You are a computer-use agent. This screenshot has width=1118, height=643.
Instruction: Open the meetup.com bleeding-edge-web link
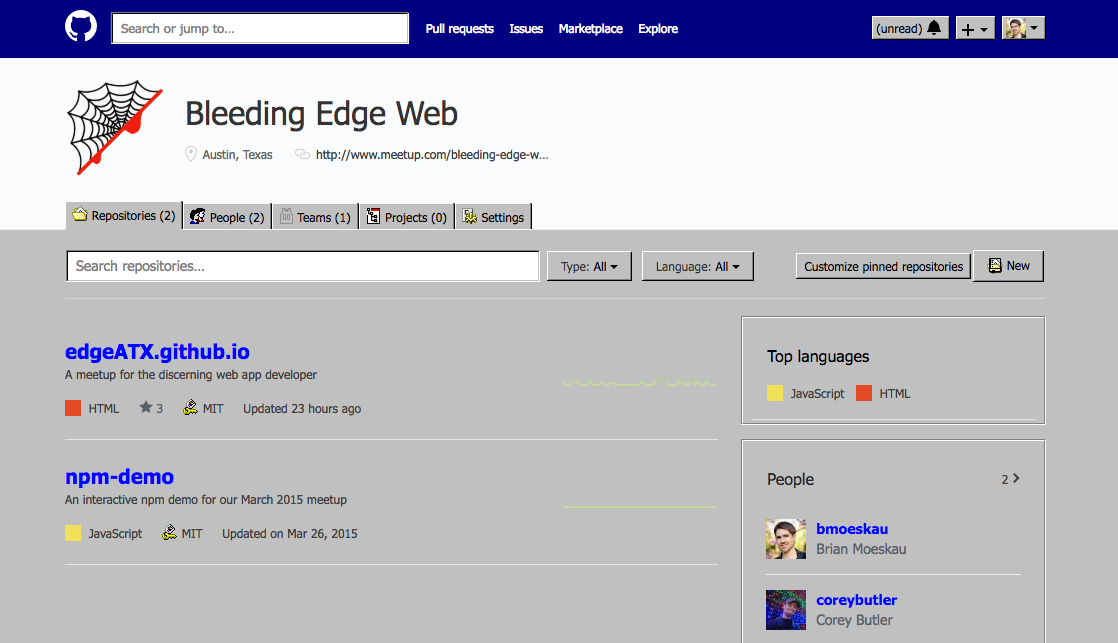pyautogui.click(x=432, y=155)
